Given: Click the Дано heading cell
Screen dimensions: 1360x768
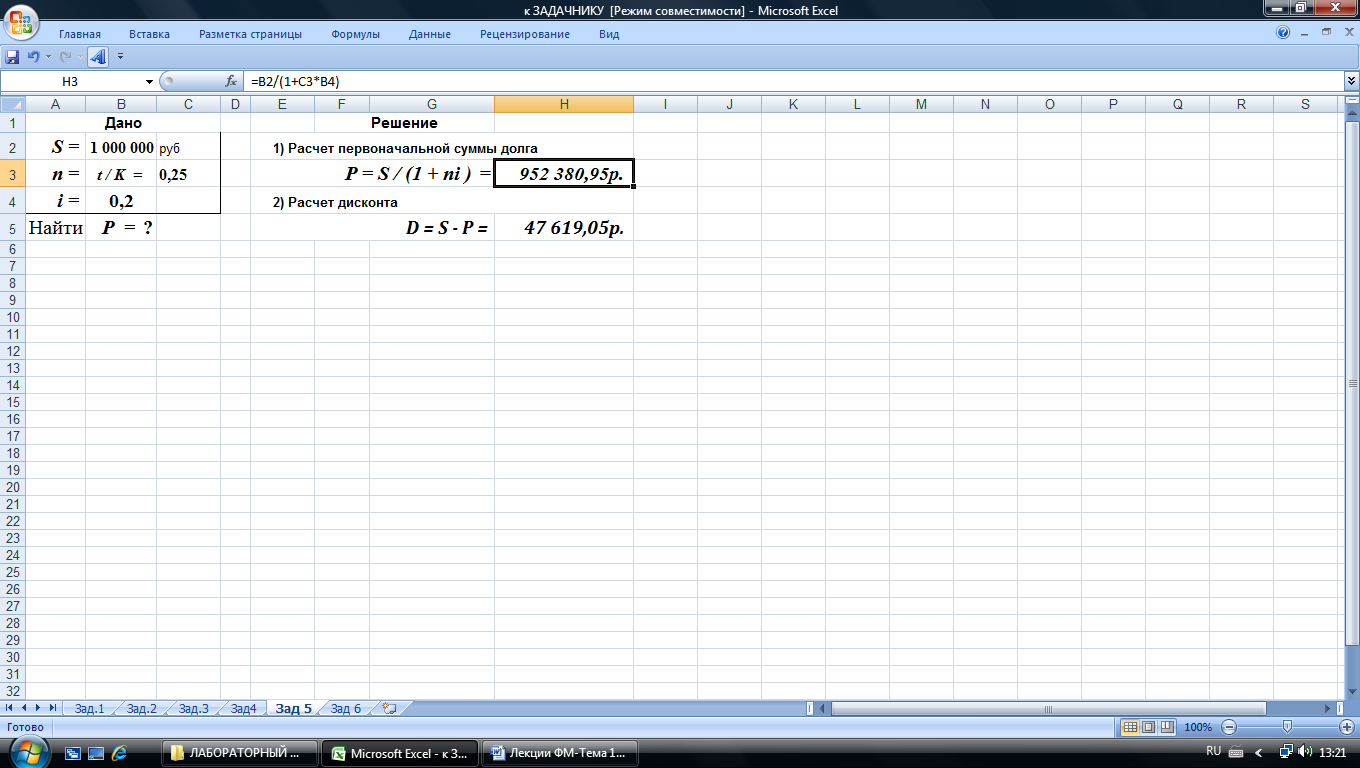Looking at the screenshot, I should coord(122,123).
